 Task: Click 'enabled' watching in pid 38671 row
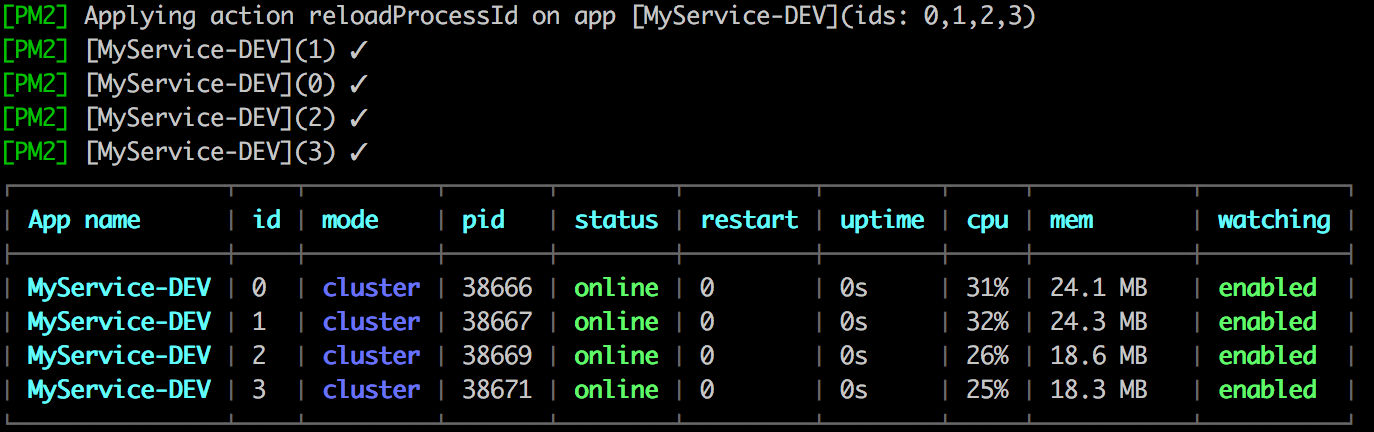(x=1267, y=390)
